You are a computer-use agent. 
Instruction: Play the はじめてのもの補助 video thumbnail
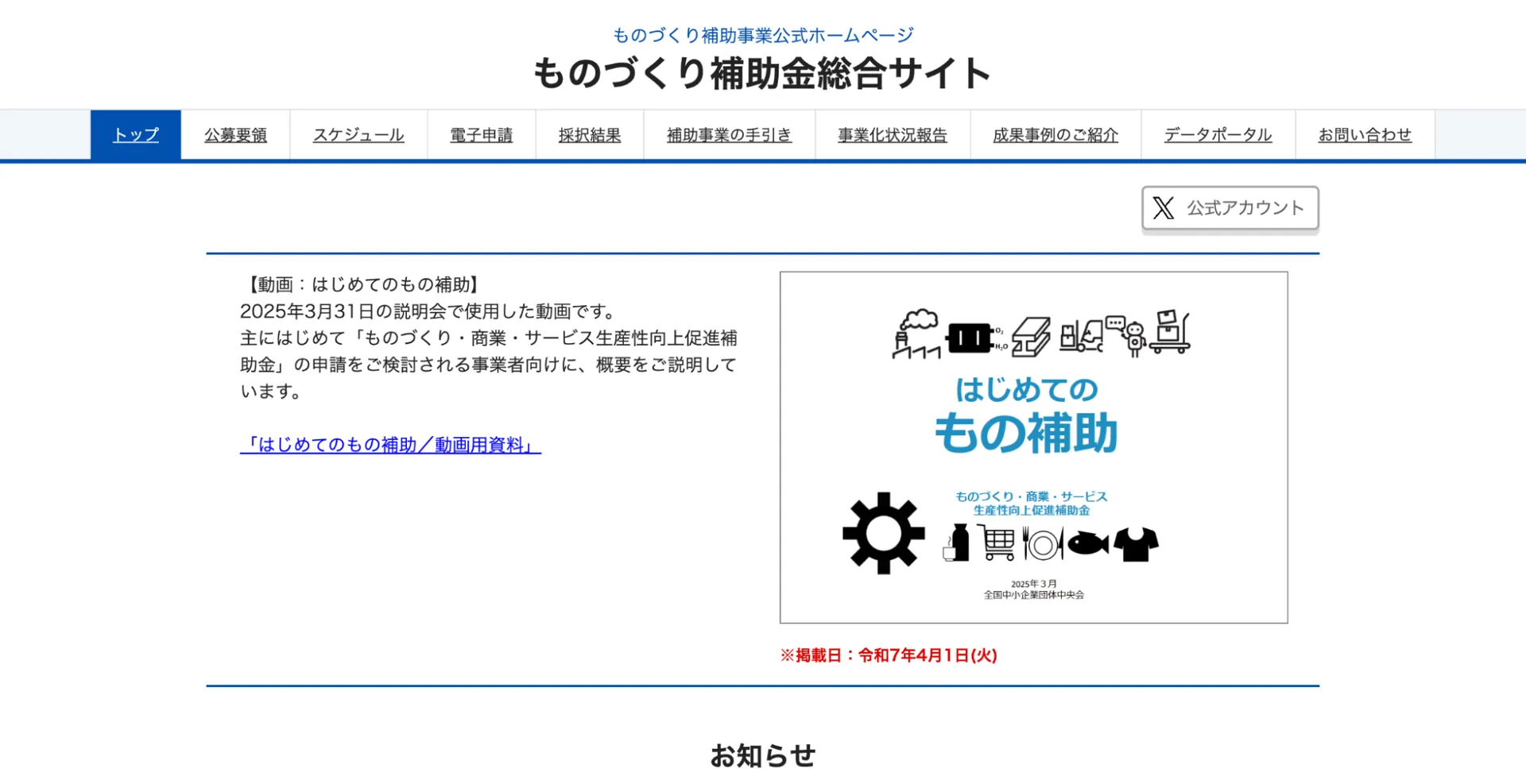point(1033,447)
